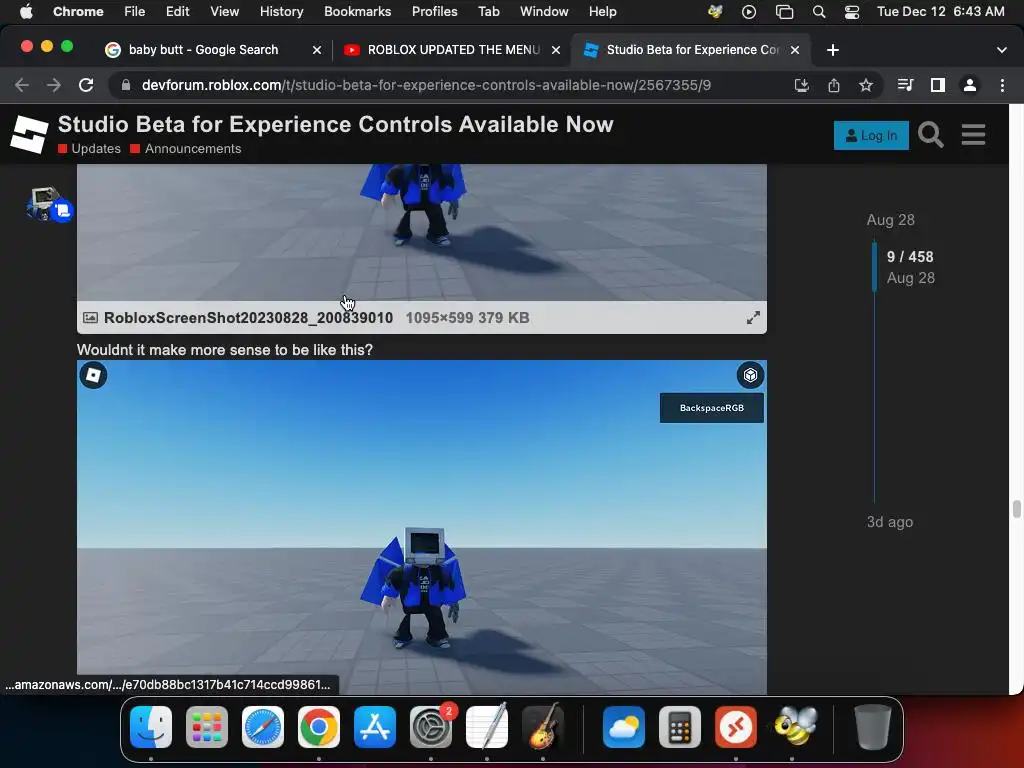The width and height of the screenshot is (1024, 768).
Task: Click the play circle menu bar icon
Action: [749, 12]
